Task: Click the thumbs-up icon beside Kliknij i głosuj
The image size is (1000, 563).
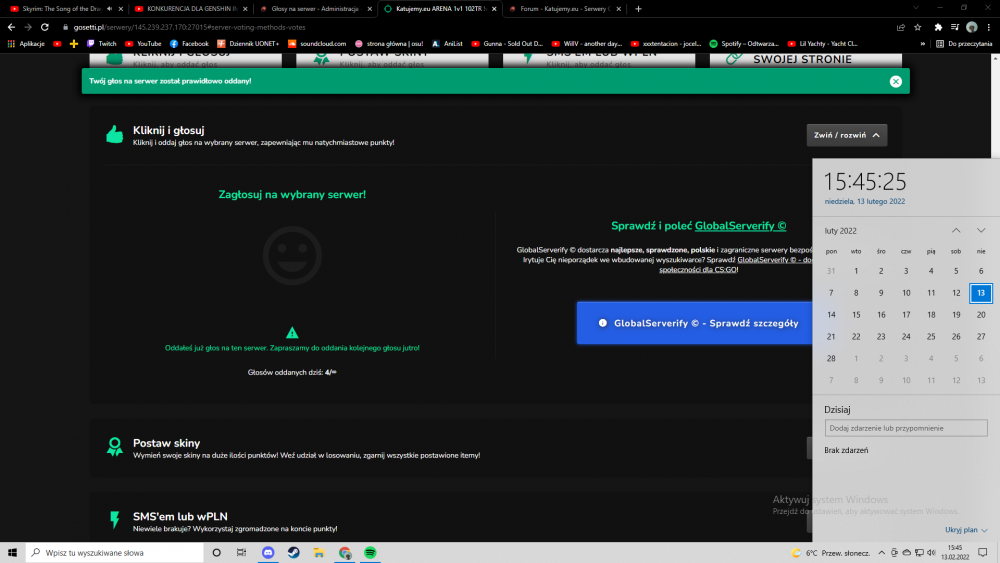Action: point(115,134)
